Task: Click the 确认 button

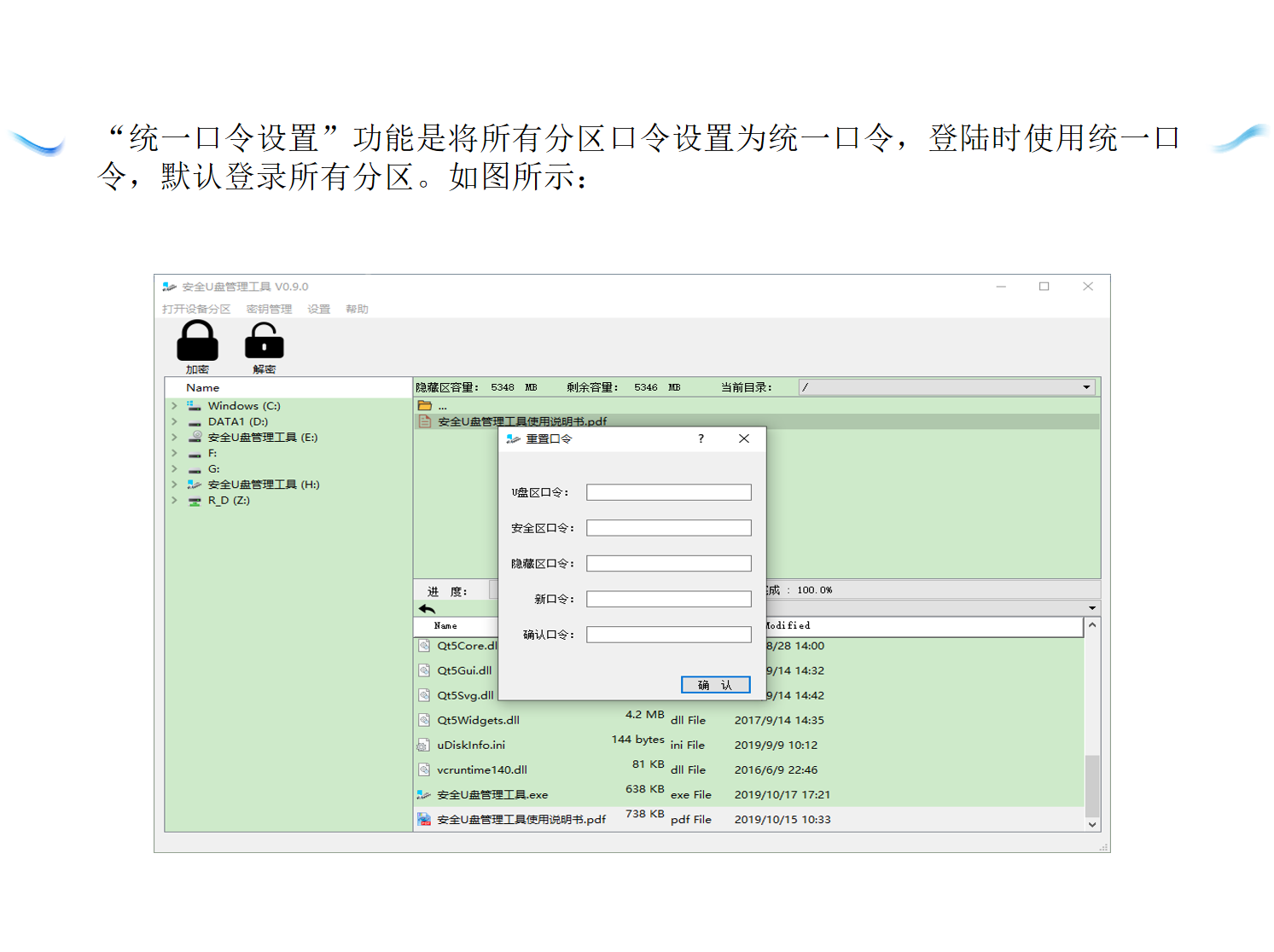Action: [x=715, y=685]
